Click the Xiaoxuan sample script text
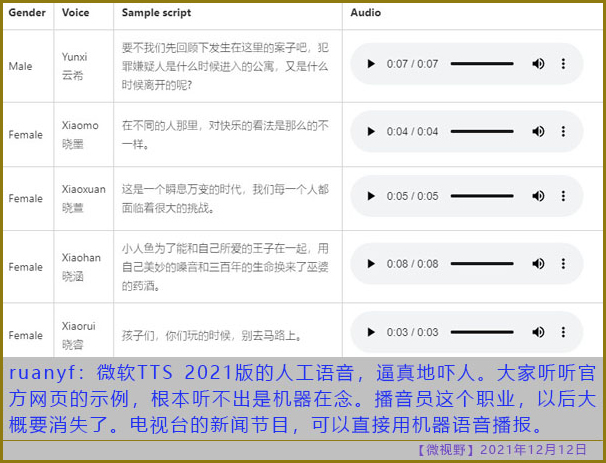The width and height of the screenshot is (606, 463). (x=225, y=198)
